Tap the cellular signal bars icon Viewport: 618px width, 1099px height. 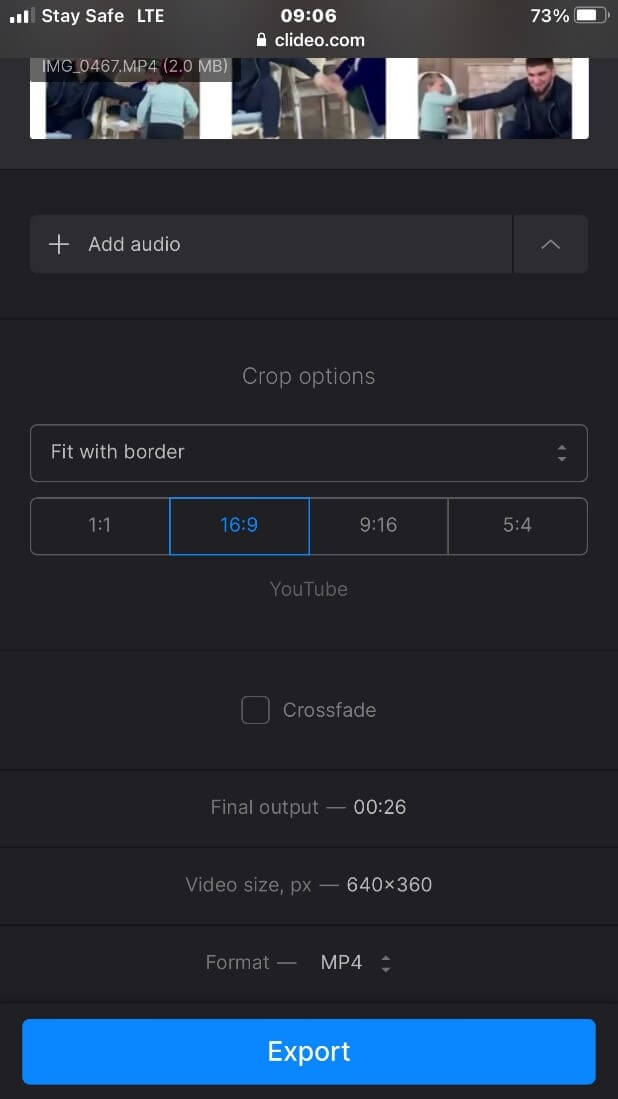pyautogui.click(x=21, y=16)
